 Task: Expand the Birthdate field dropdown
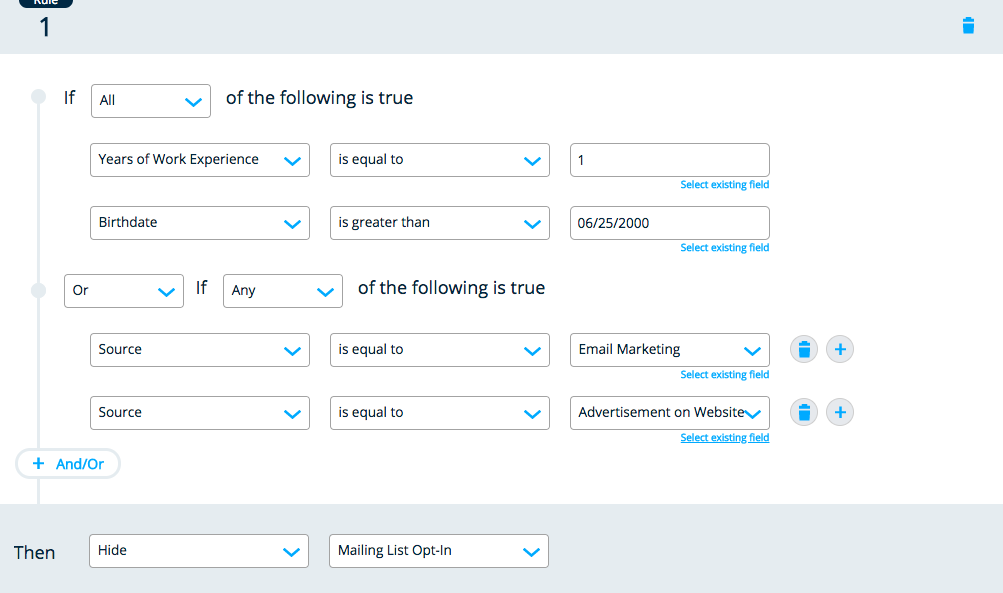pyautogui.click(x=200, y=223)
